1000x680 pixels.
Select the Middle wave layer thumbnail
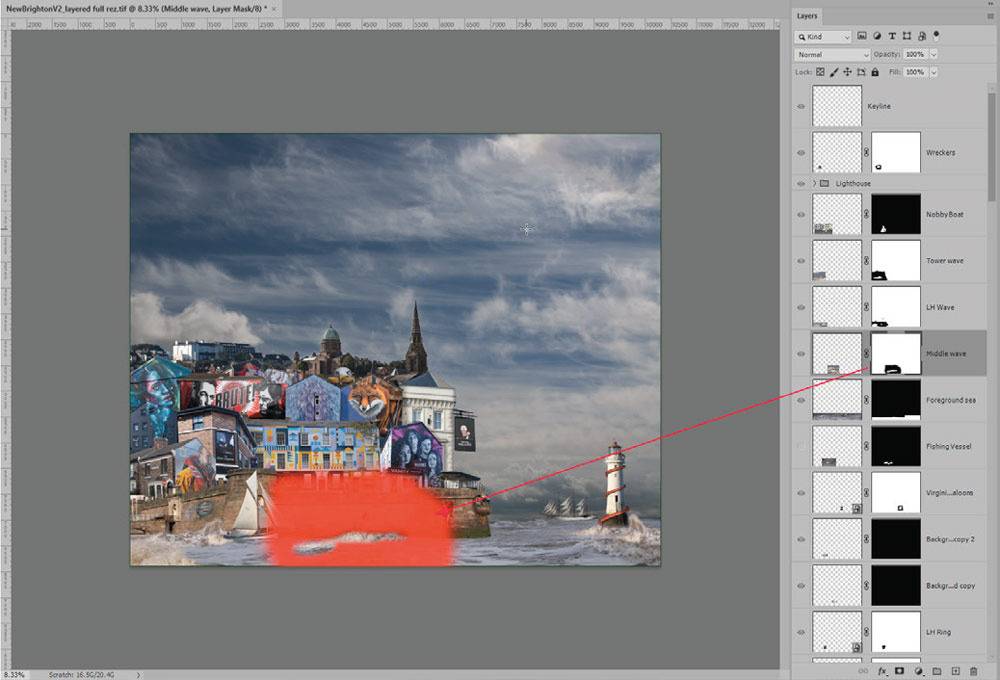[837, 353]
